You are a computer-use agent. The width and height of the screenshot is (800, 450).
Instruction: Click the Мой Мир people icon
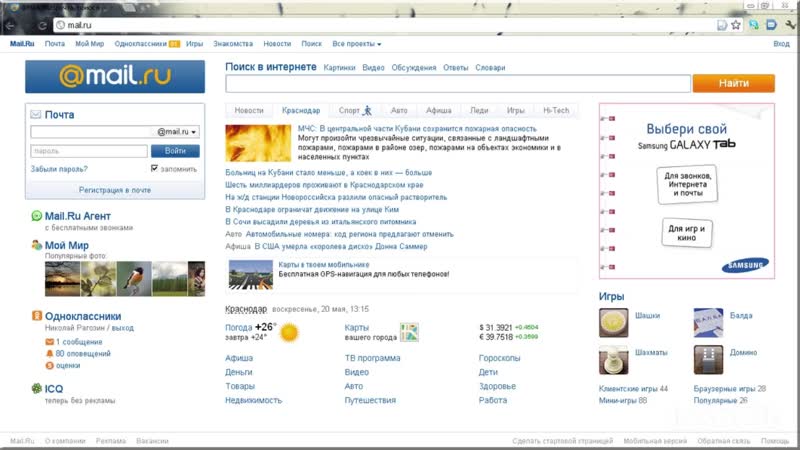point(37,245)
